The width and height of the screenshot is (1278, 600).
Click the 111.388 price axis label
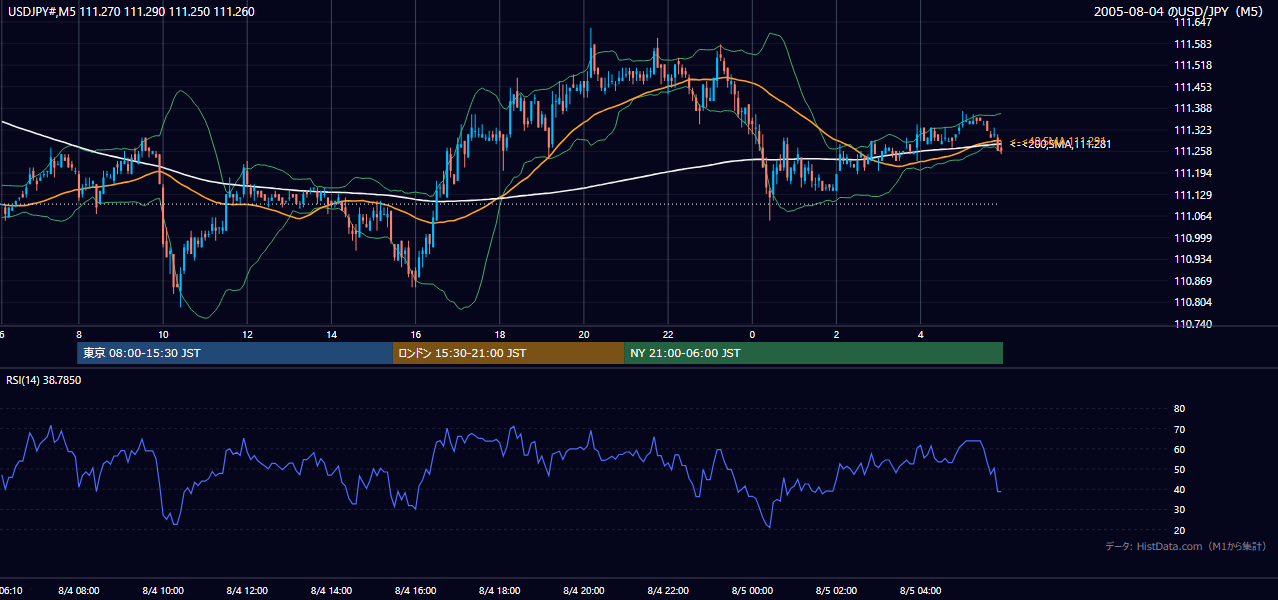[1192, 108]
